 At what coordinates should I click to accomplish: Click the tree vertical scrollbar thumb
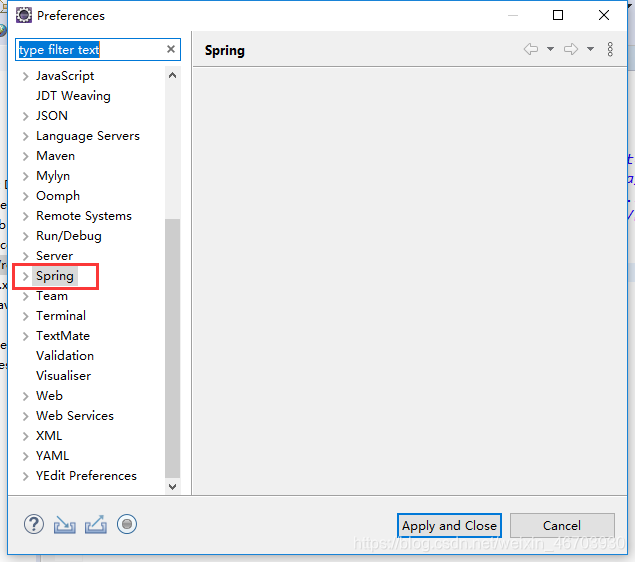click(173, 349)
